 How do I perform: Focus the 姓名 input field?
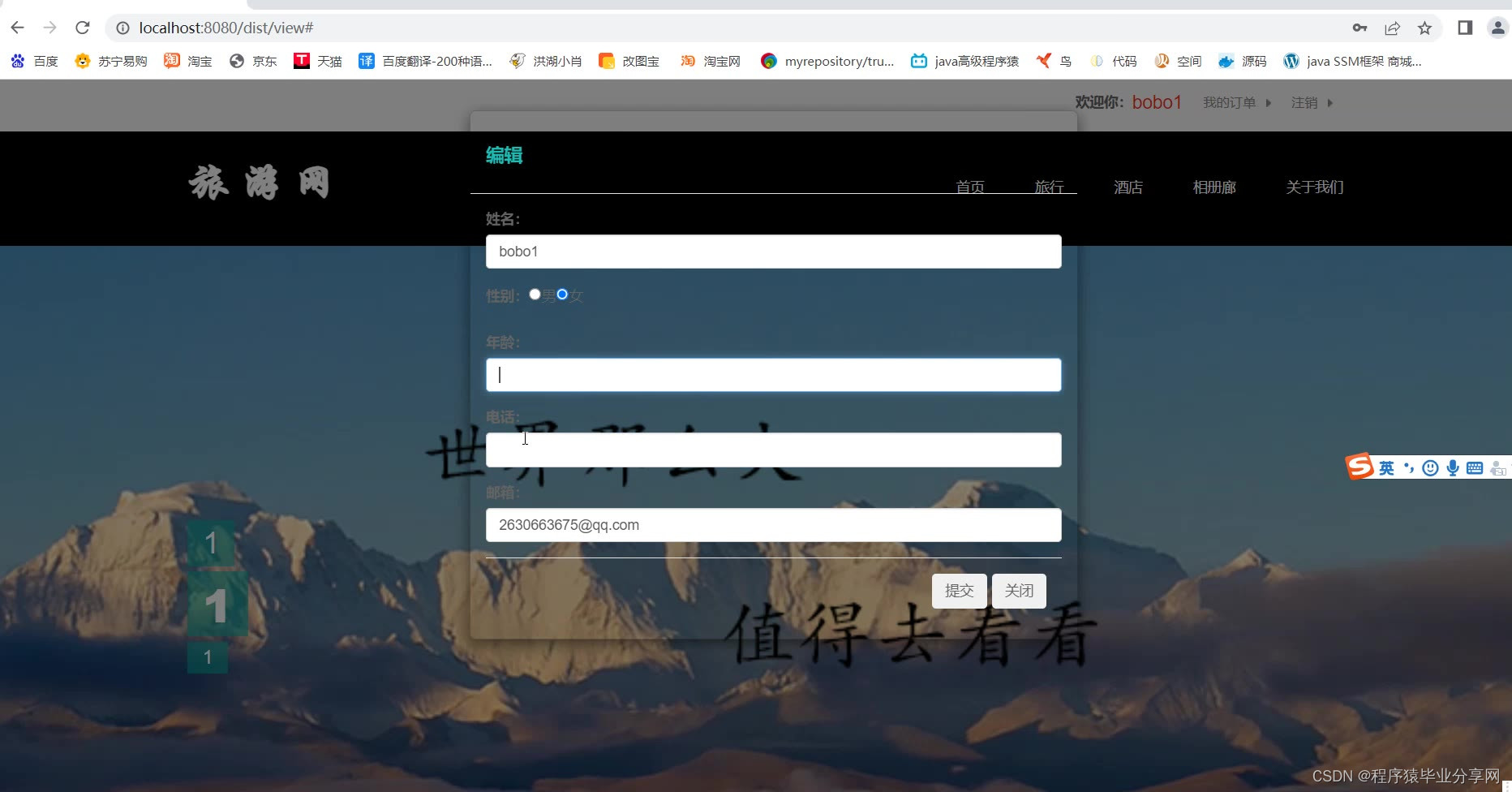coord(774,252)
